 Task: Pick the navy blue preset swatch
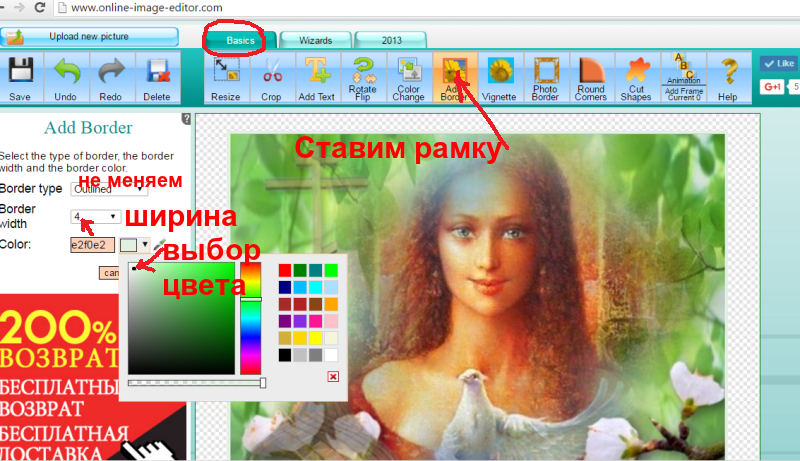pos(285,287)
